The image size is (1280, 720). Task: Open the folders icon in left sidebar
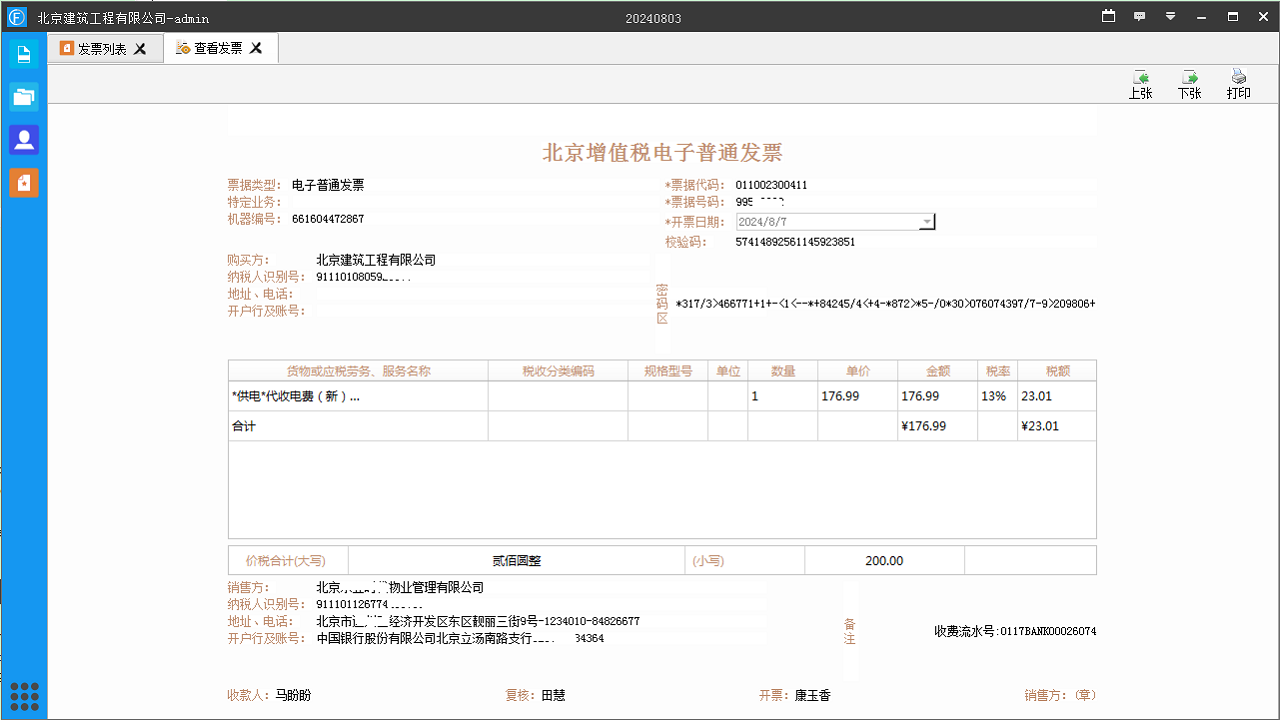click(24, 97)
